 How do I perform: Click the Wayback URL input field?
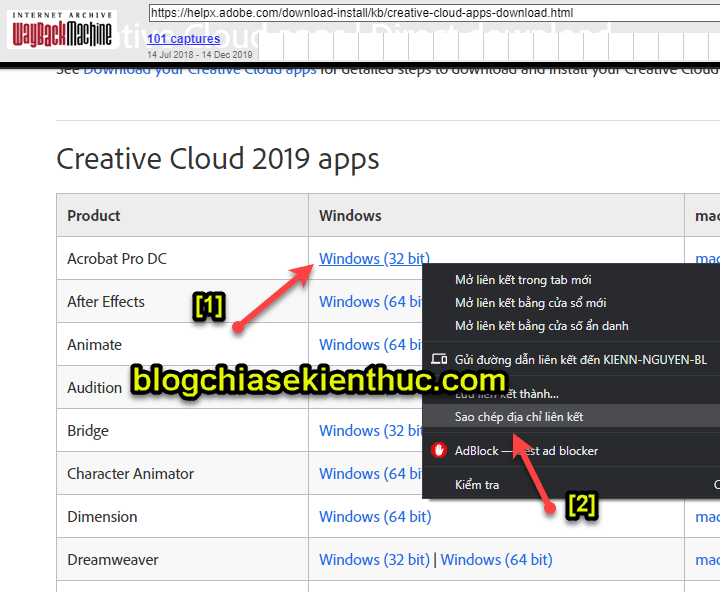[x=434, y=13]
